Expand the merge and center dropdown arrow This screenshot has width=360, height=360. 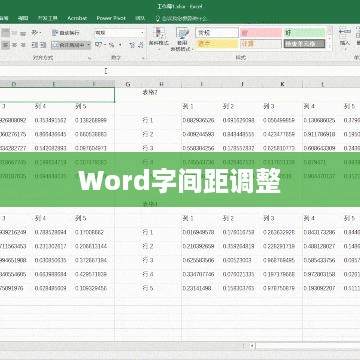(x=88, y=45)
